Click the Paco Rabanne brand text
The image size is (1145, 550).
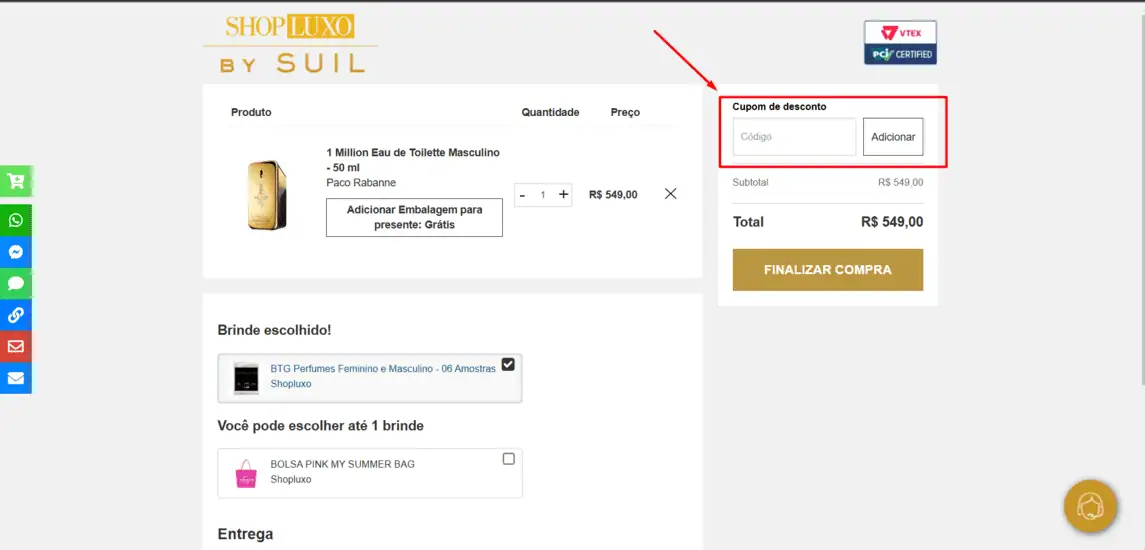click(x=361, y=183)
